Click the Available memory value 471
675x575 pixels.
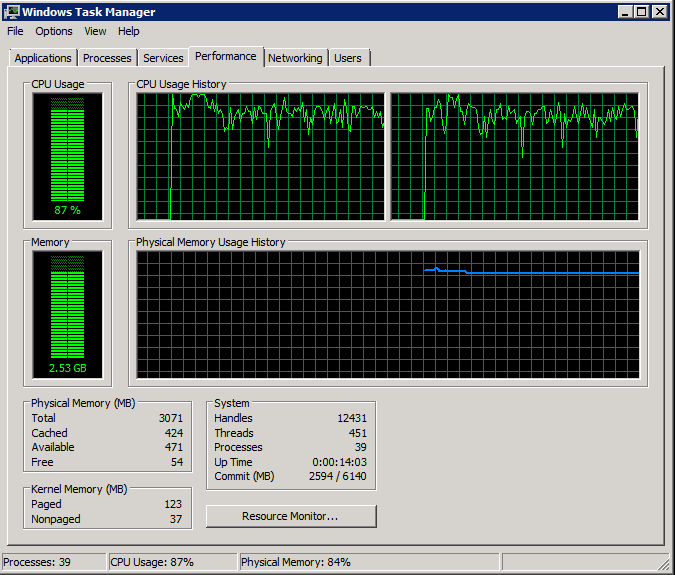pos(174,447)
